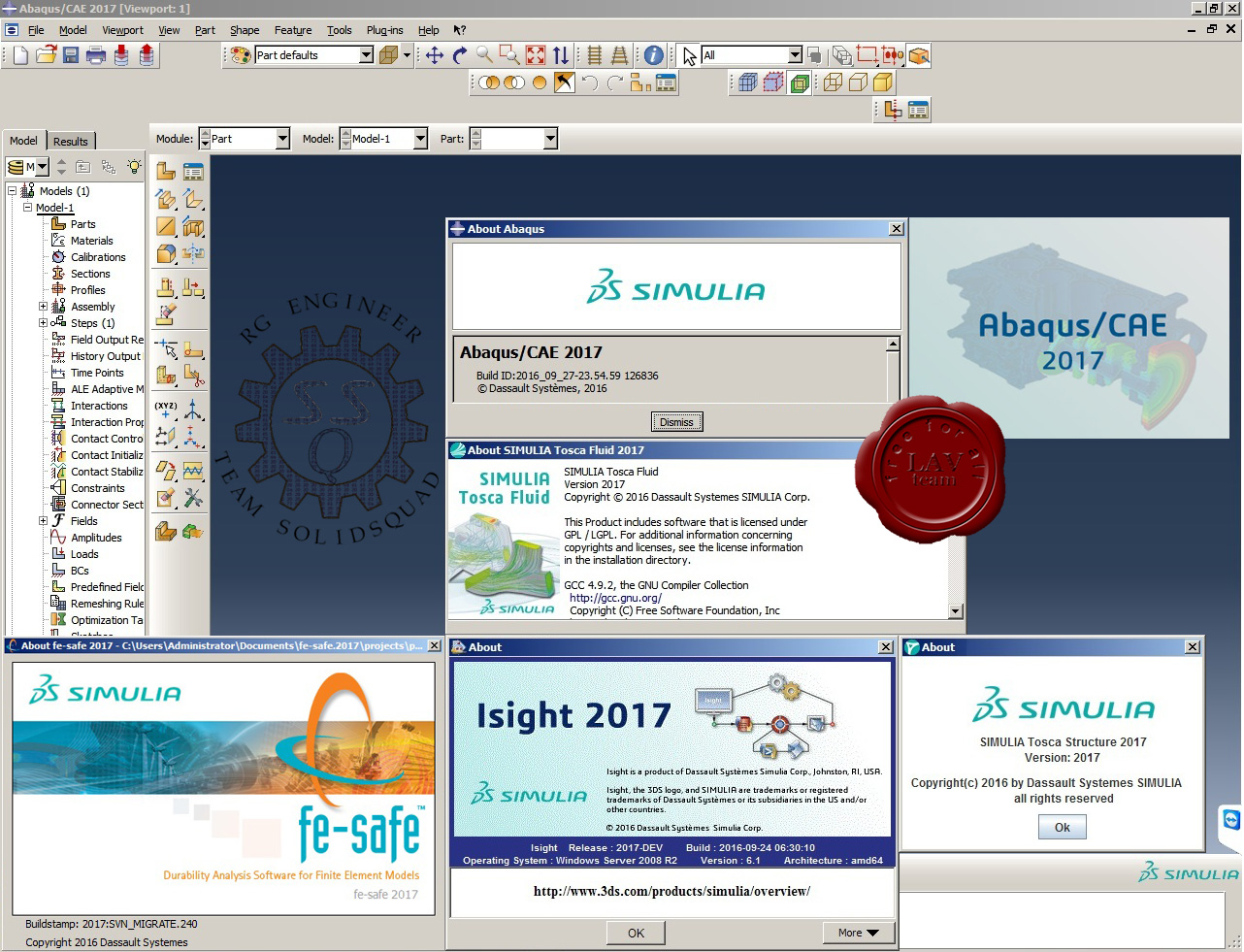This screenshot has width=1244, height=952.
Task: Enable Hidden render style
Action: 858,83
